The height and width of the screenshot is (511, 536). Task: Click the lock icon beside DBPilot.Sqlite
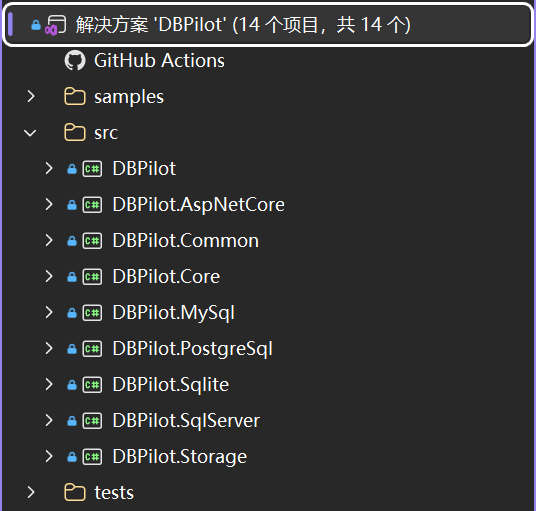tap(72, 385)
